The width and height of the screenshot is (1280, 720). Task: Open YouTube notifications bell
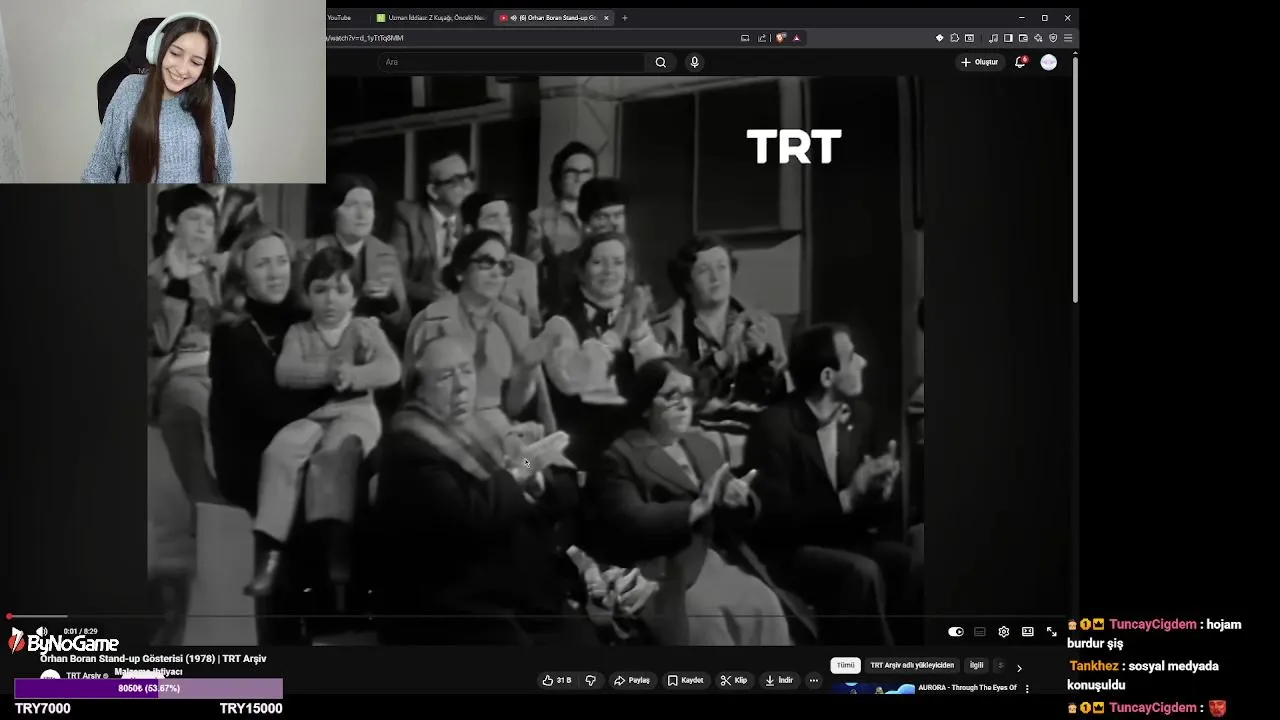click(1020, 62)
